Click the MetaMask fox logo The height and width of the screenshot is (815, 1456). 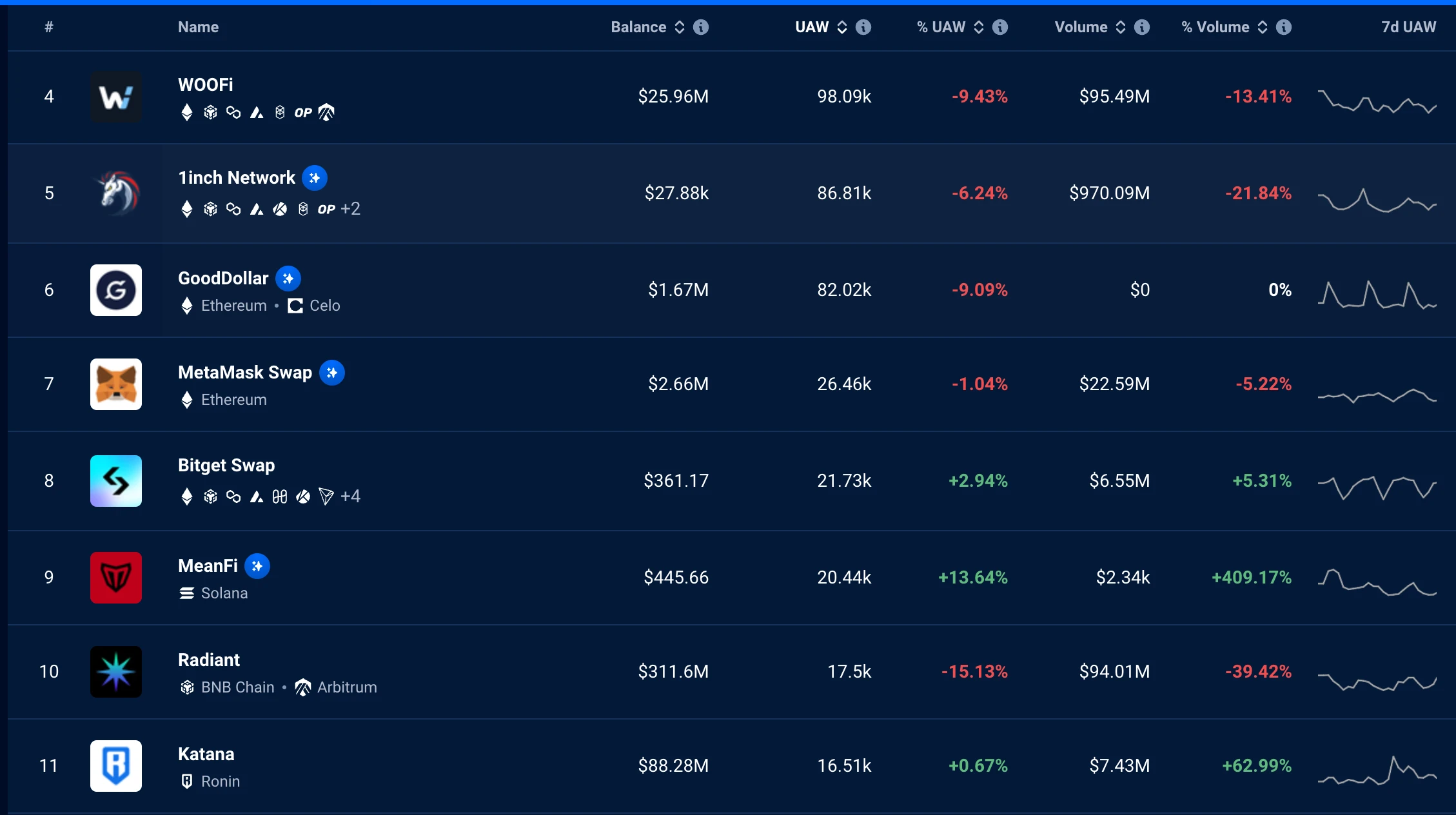(116, 384)
